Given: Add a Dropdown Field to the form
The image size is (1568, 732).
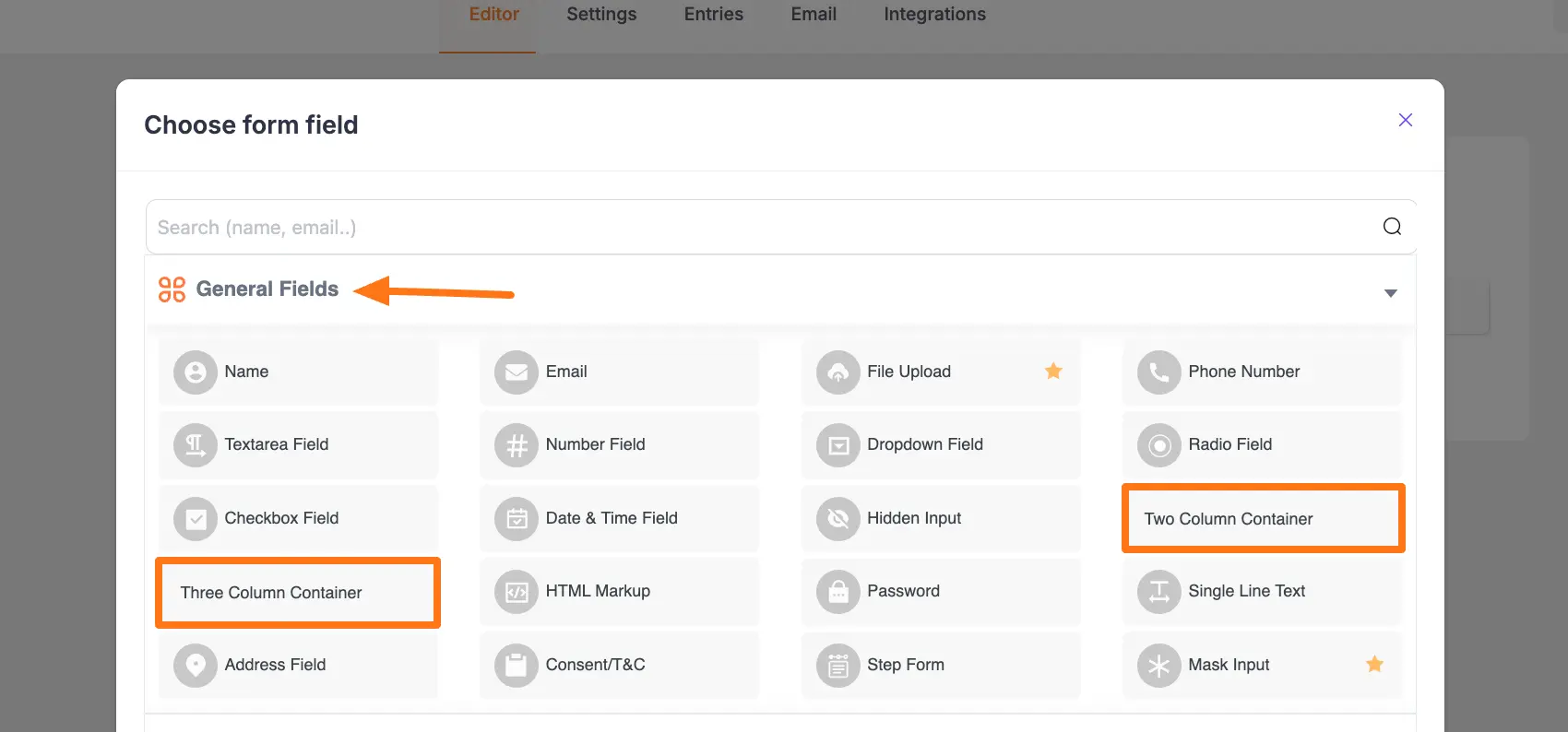Looking at the screenshot, I should 924,444.
